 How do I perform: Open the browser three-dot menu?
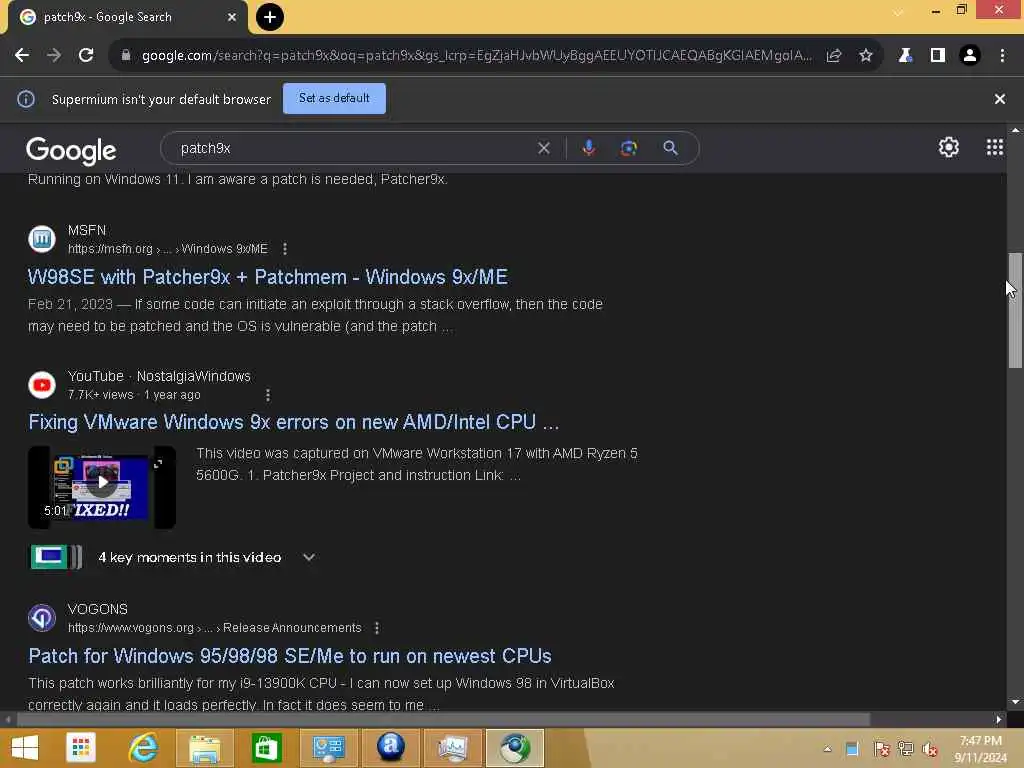1002,56
